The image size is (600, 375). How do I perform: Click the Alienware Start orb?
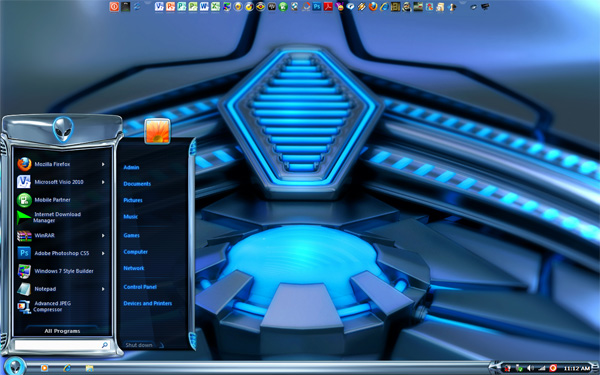[15, 366]
